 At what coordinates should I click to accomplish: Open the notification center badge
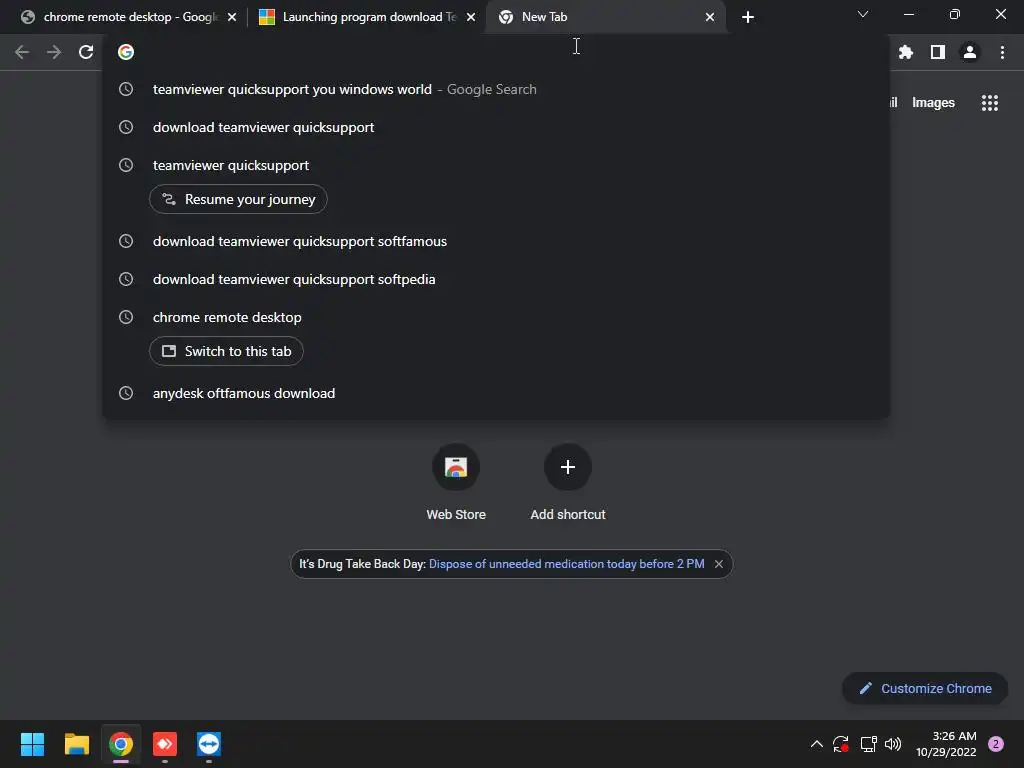(995, 744)
